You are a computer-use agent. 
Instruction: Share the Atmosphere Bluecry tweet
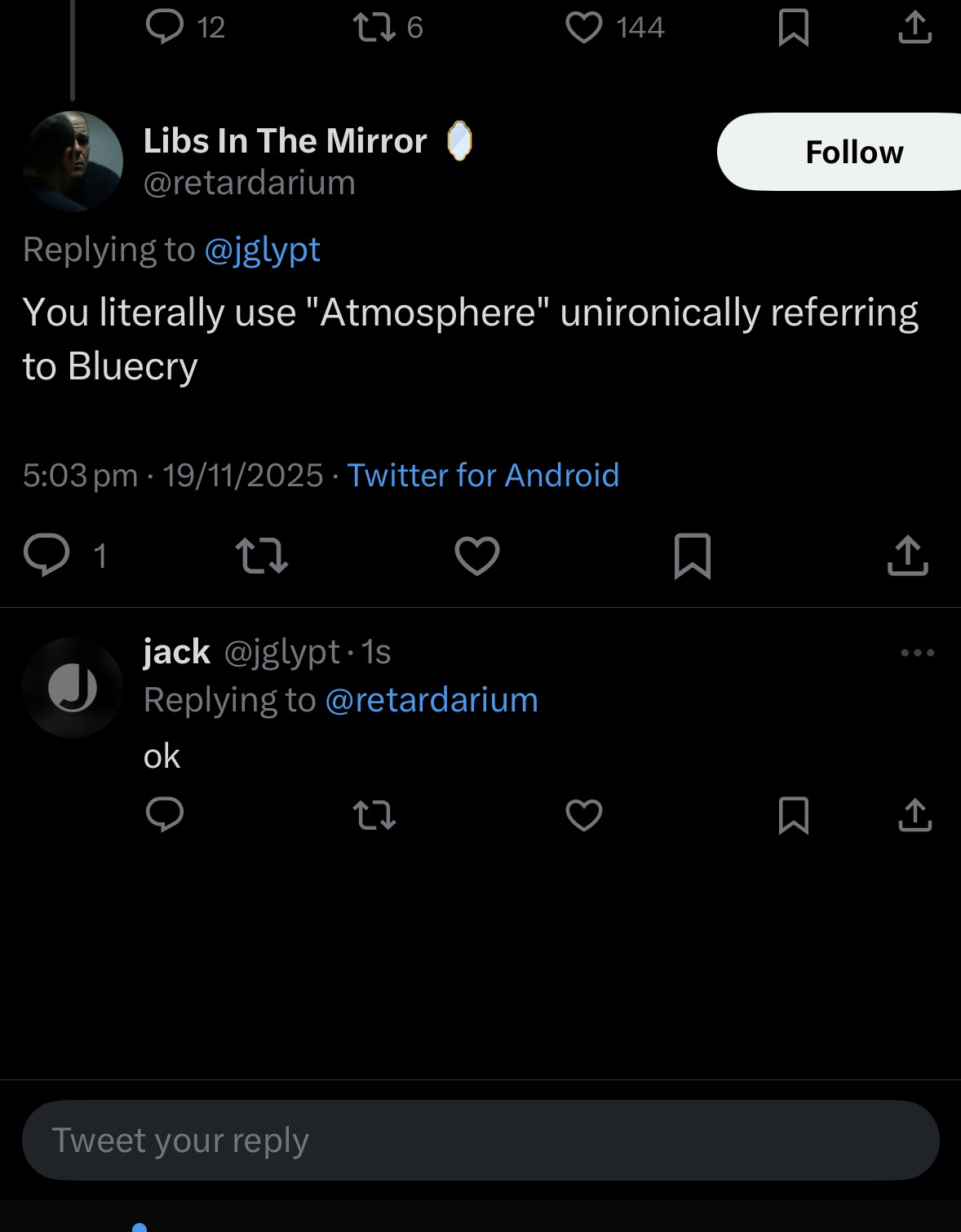point(907,556)
